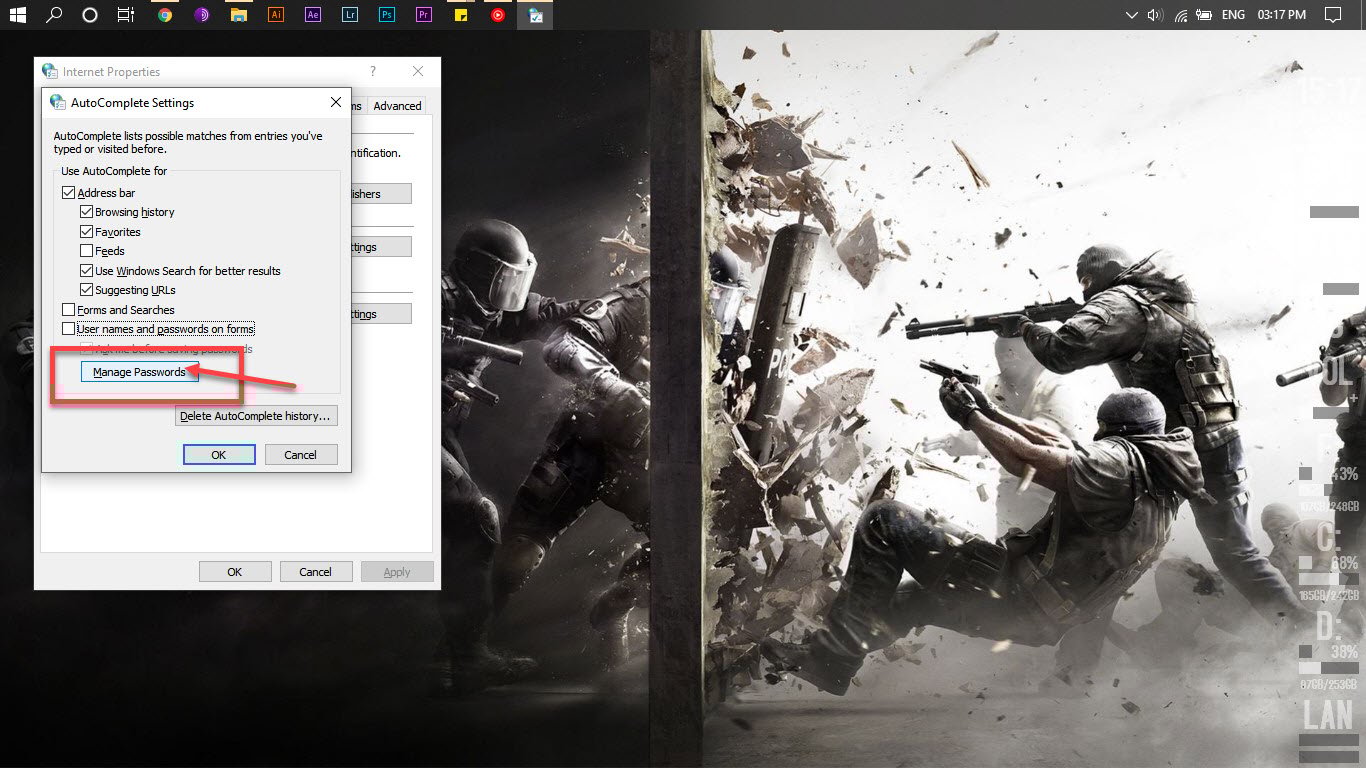The image size is (1366, 768).
Task: Open File Explorer from taskbar
Action: coord(239,15)
